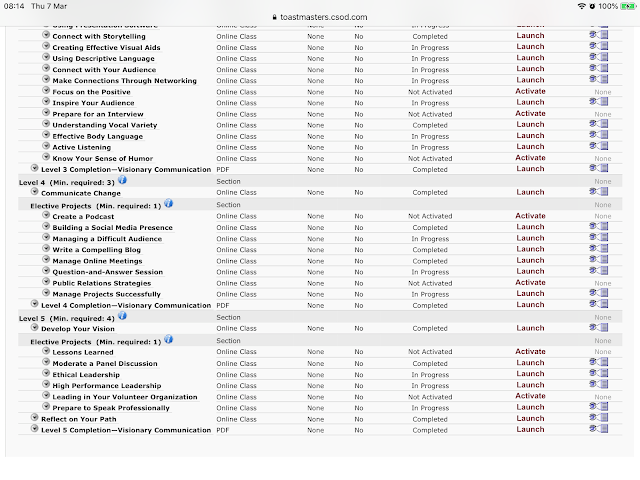This screenshot has width=640, height=480.
Task: Launch the High Performance Leadership project
Action: [x=530, y=385]
